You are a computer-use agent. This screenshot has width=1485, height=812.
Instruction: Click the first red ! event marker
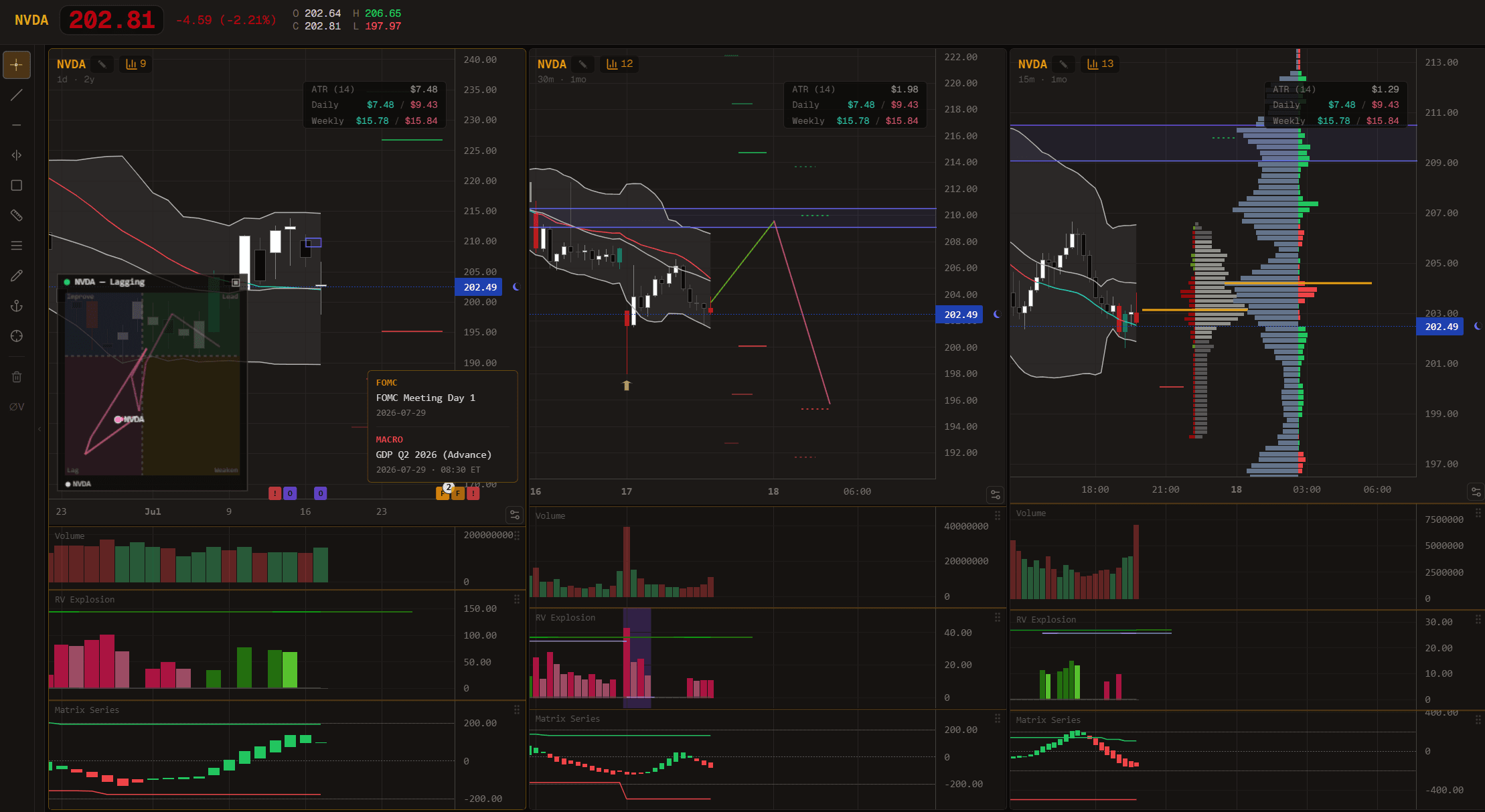click(x=275, y=493)
